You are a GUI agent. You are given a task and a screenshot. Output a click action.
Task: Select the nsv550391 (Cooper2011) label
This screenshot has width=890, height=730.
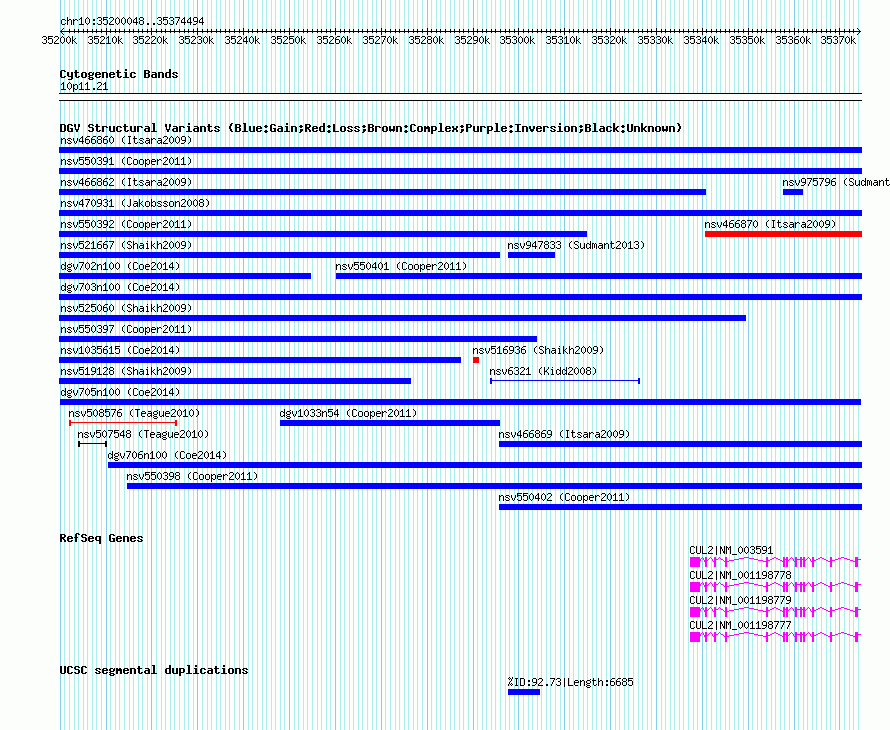(x=126, y=161)
